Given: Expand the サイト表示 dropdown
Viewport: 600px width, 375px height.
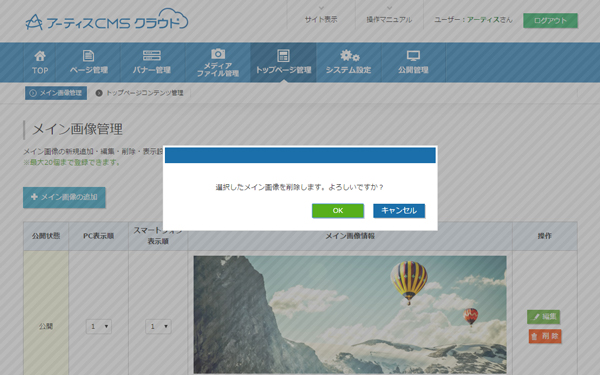Looking at the screenshot, I should (x=321, y=15).
